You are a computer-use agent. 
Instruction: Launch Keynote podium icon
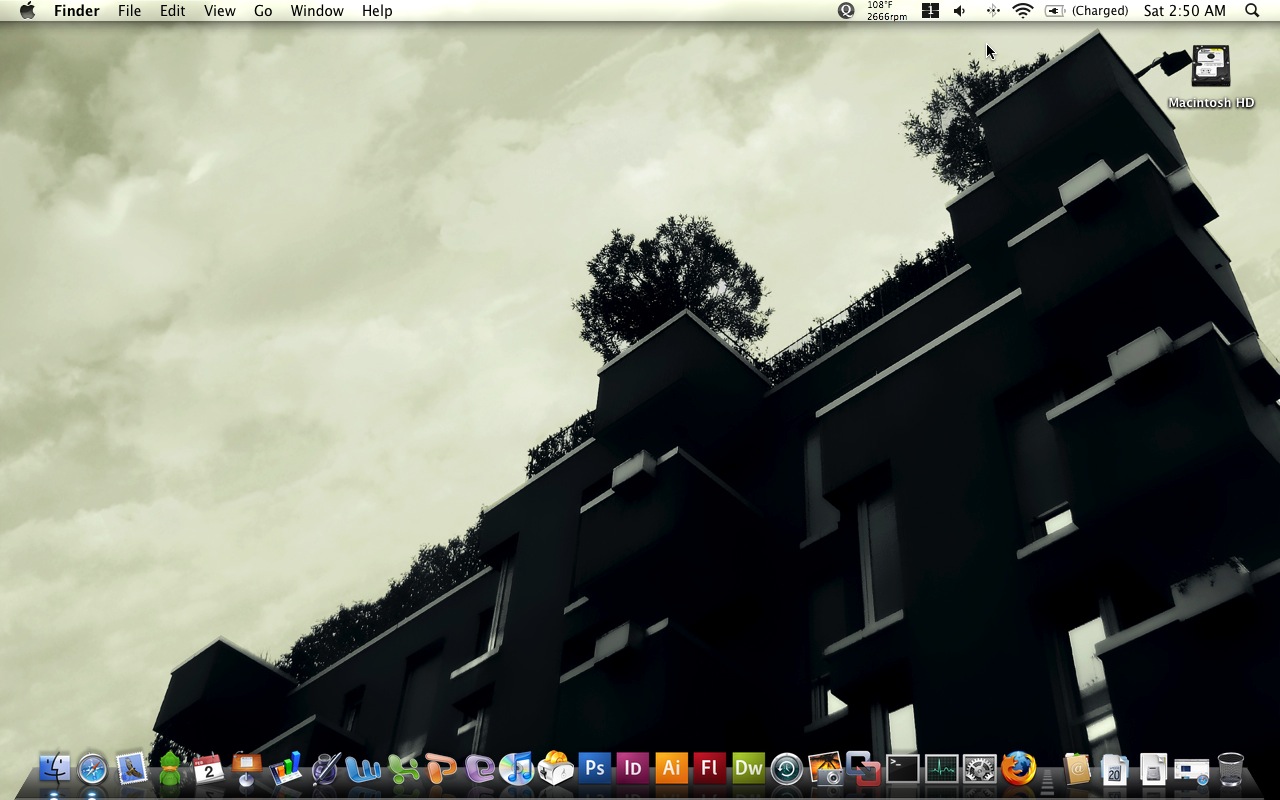pos(247,769)
